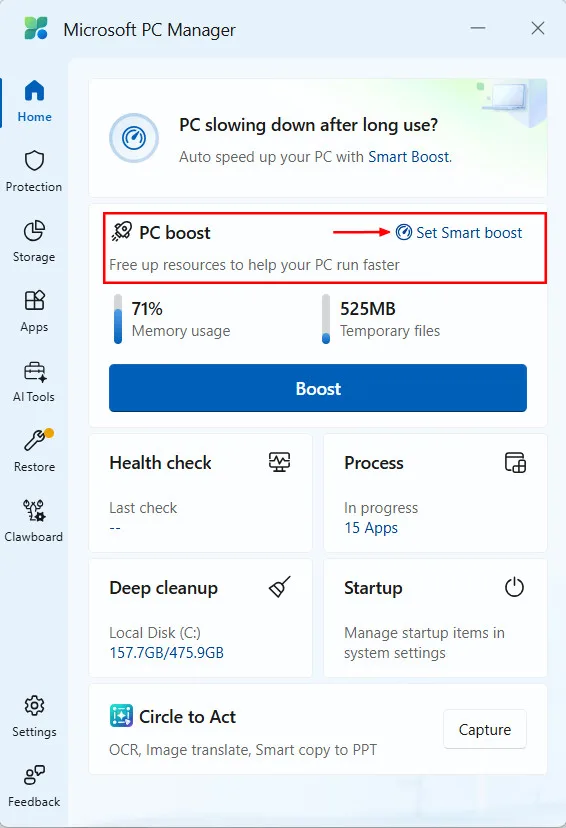The image size is (566, 828).
Task: Click the blue Boost button
Action: tap(318, 388)
